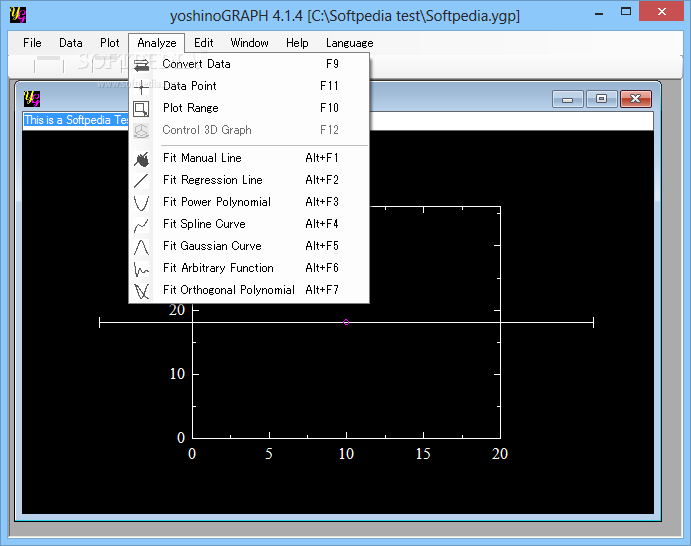Click the x-axis label 5
This screenshot has height=546, width=691.
pyautogui.click(x=269, y=454)
